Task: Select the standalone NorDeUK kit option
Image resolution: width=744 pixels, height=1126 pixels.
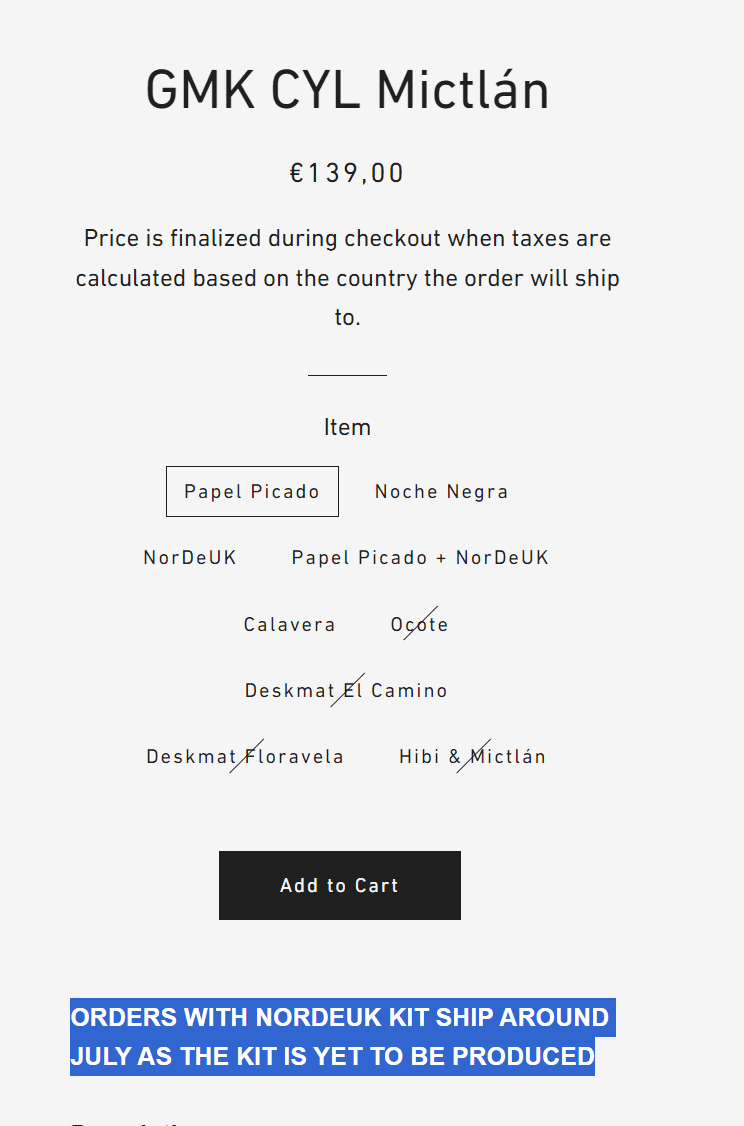Action: (190, 558)
